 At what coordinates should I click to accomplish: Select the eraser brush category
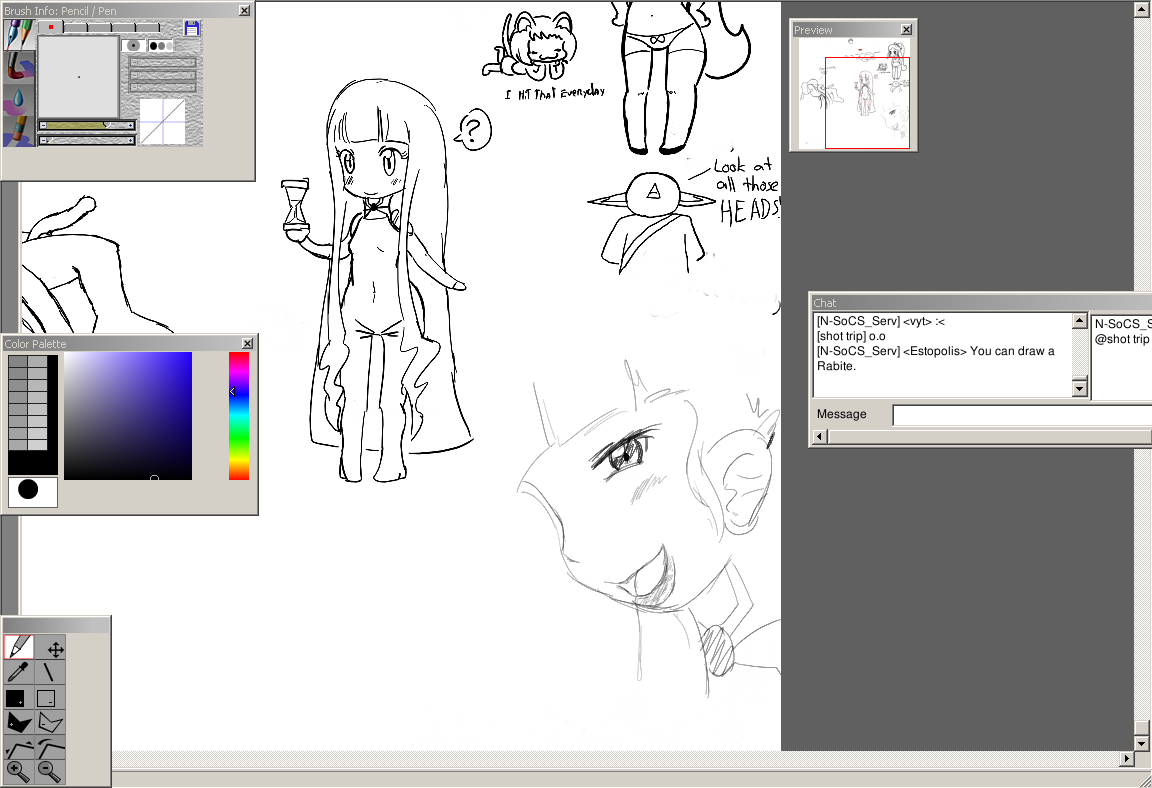18,131
